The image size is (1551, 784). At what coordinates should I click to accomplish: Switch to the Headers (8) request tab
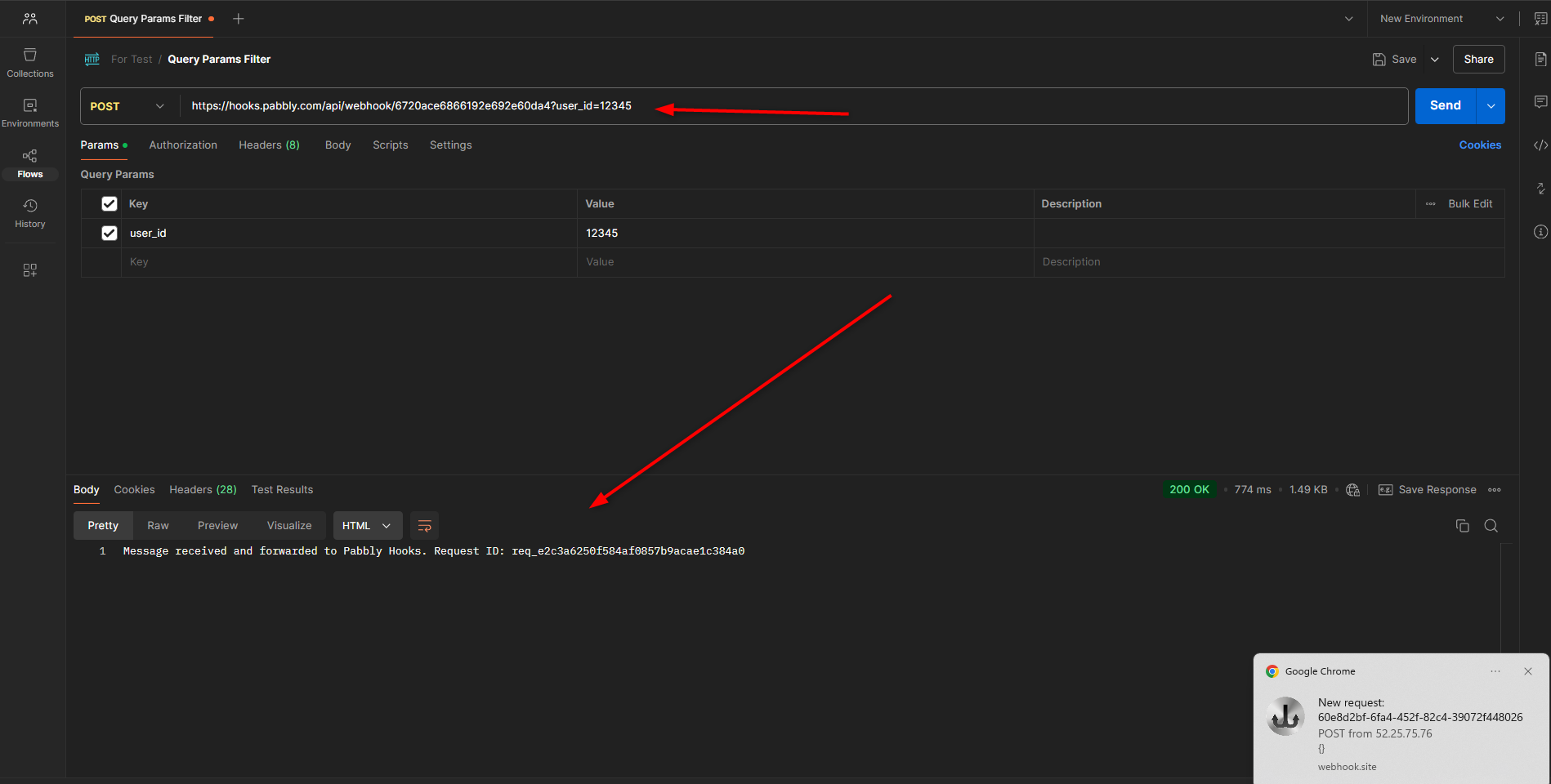(x=270, y=145)
